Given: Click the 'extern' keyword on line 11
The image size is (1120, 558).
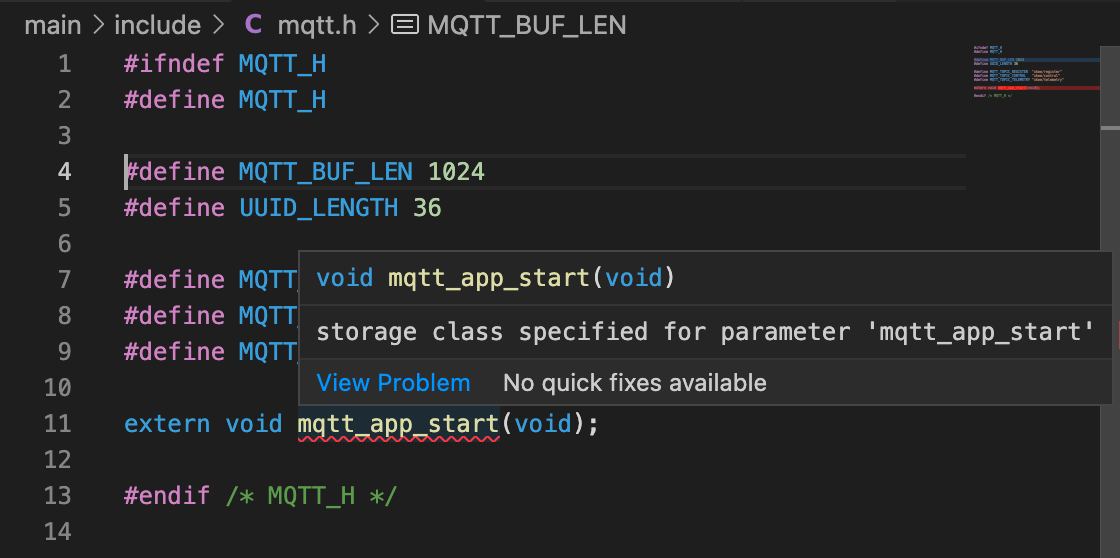Looking at the screenshot, I should 167,424.
